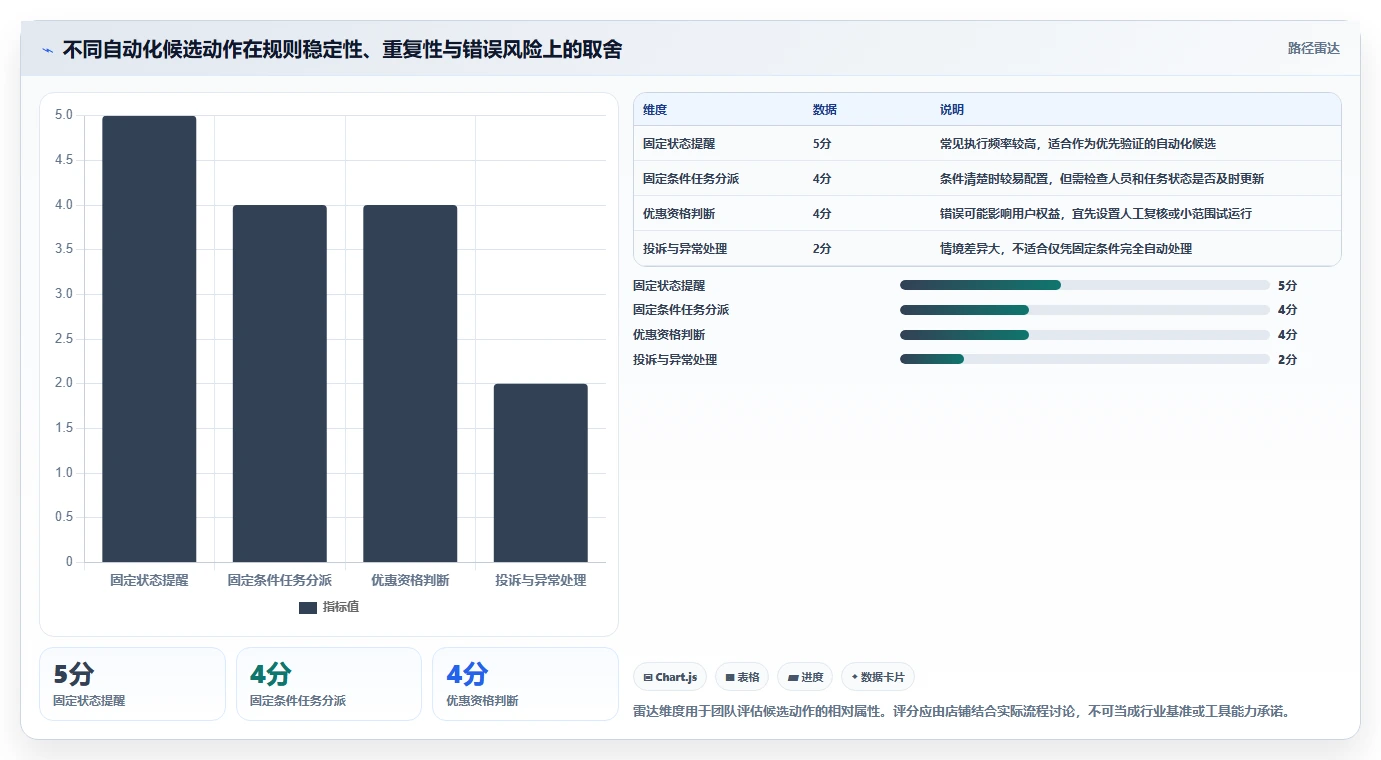This screenshot has width=1381, height=760.
Task: Click the 维度 table column header
Action: pos(655,110)
